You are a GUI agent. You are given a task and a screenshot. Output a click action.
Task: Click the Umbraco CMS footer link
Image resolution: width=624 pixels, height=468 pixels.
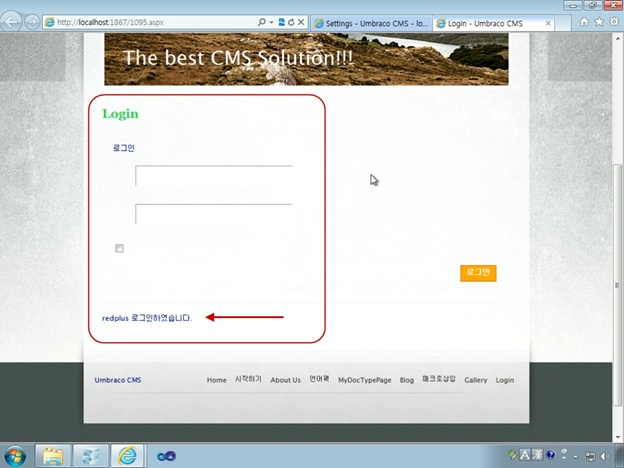coord(118,380)
